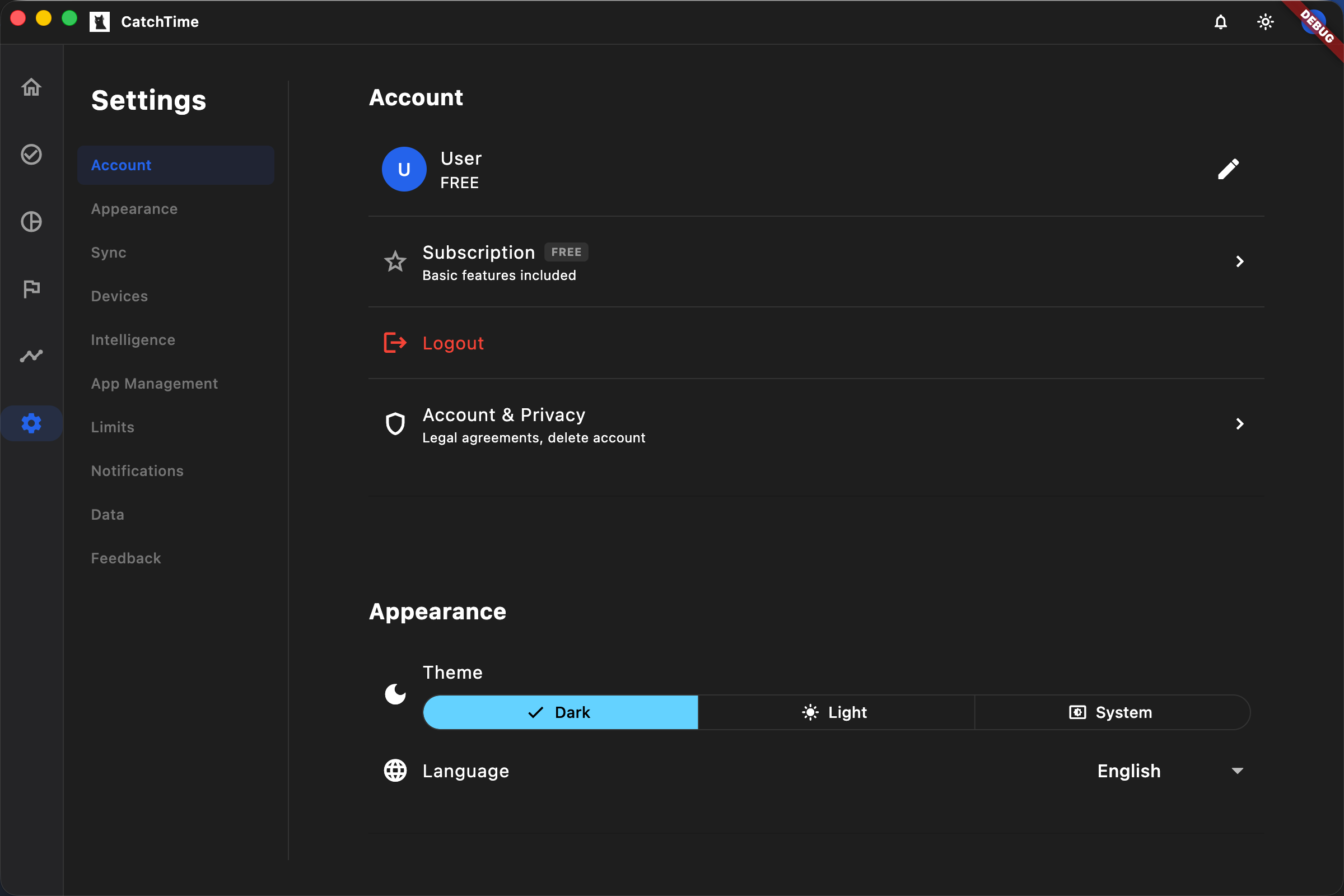Open notifications via the bell icon
This screenshot has height=896, width=1344.
1220,22
